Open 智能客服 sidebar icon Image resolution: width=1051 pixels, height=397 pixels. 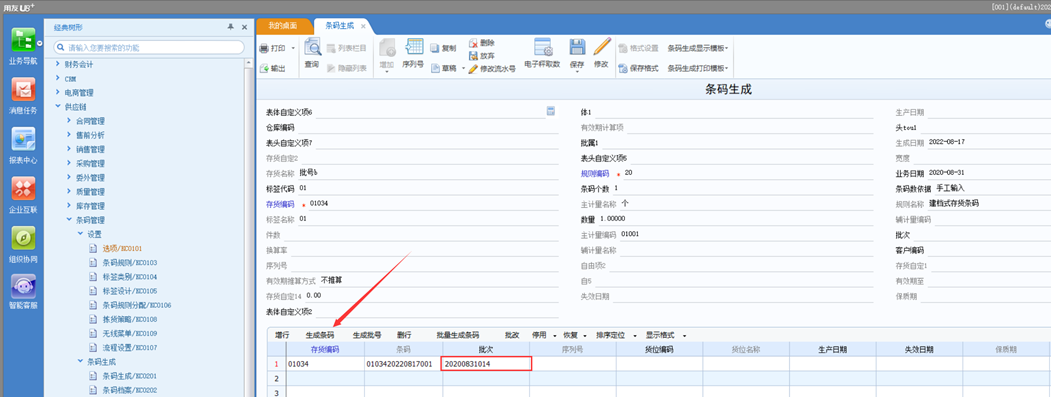23,292
